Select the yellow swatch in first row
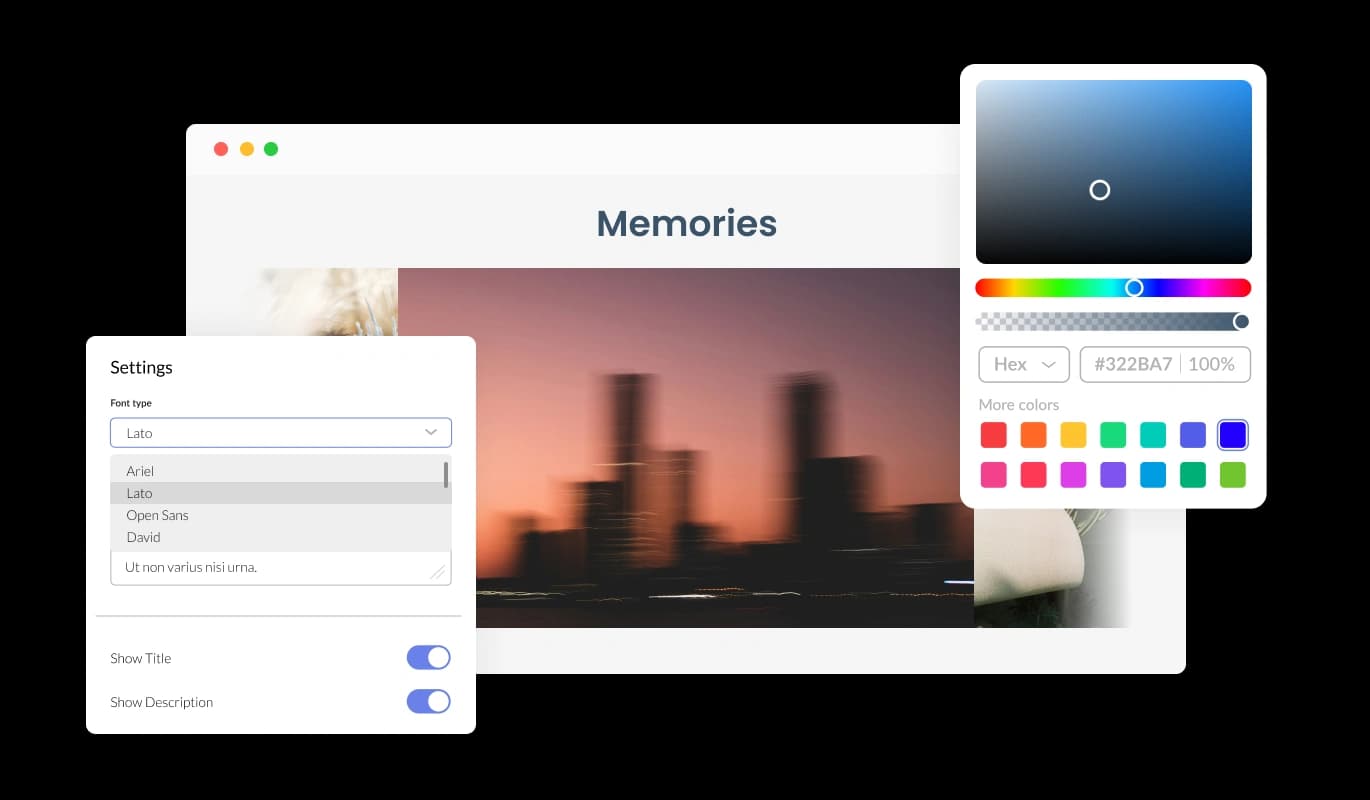1370x800 pixels. [1073, 435]
